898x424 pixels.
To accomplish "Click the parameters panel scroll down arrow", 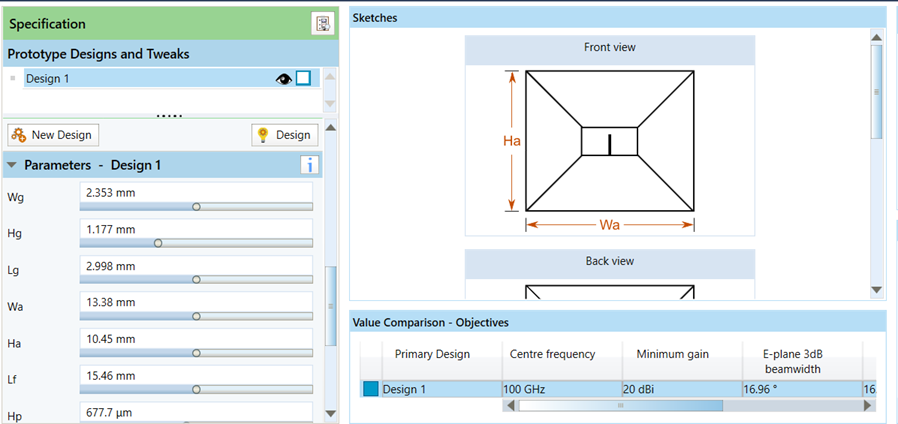I will [x=330, y=413].
